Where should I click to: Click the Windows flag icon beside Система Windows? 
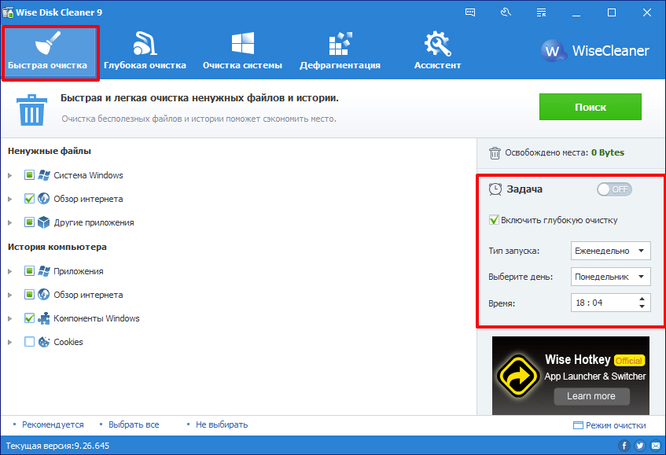coord(44,175)
